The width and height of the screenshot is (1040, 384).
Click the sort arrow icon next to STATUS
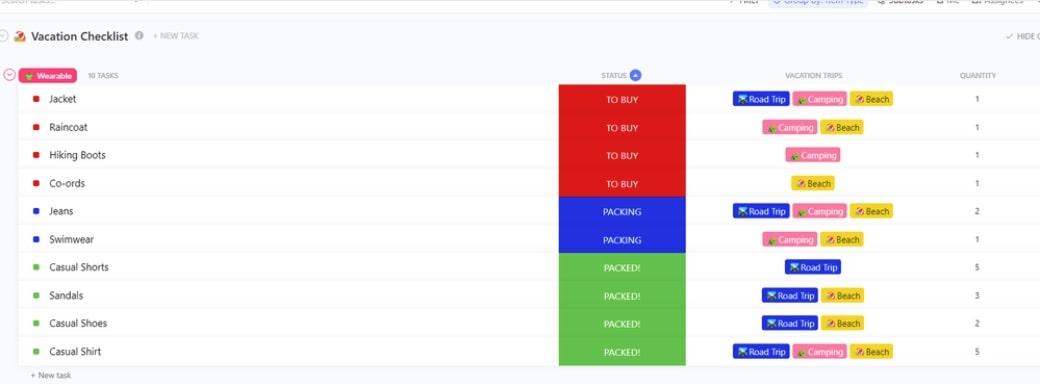pyautogui.click(x=635, y=76)
